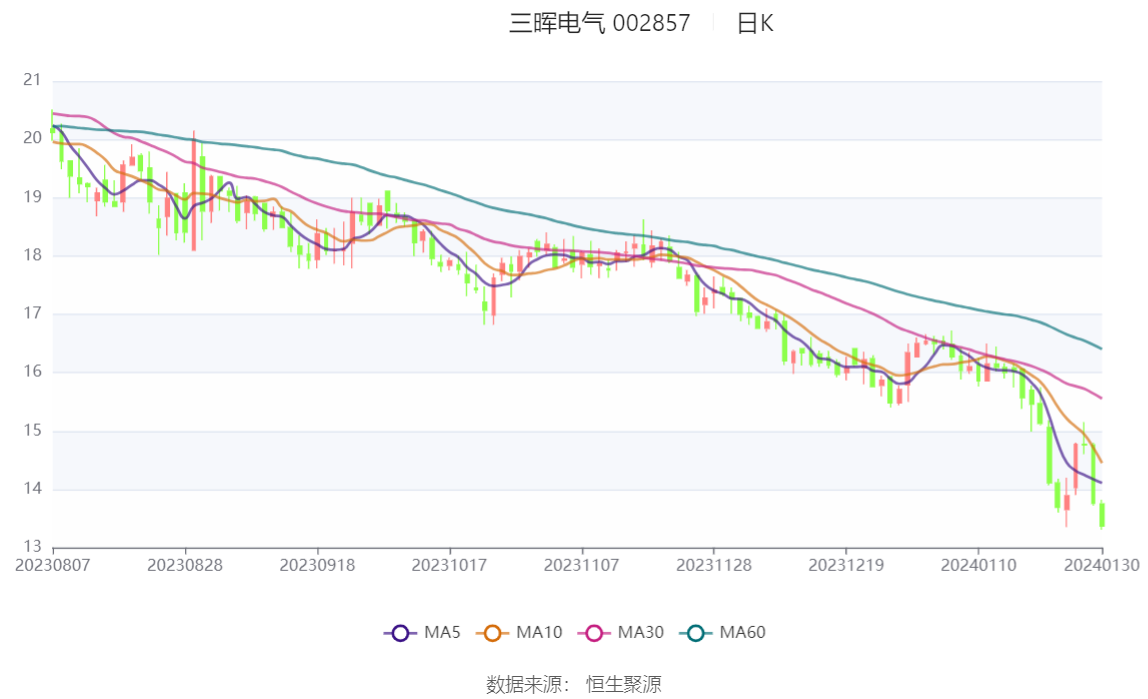Screen dimensions: 1148x699
Task: Click the 20240110 date axis label
Action: [x=978, y=566]
